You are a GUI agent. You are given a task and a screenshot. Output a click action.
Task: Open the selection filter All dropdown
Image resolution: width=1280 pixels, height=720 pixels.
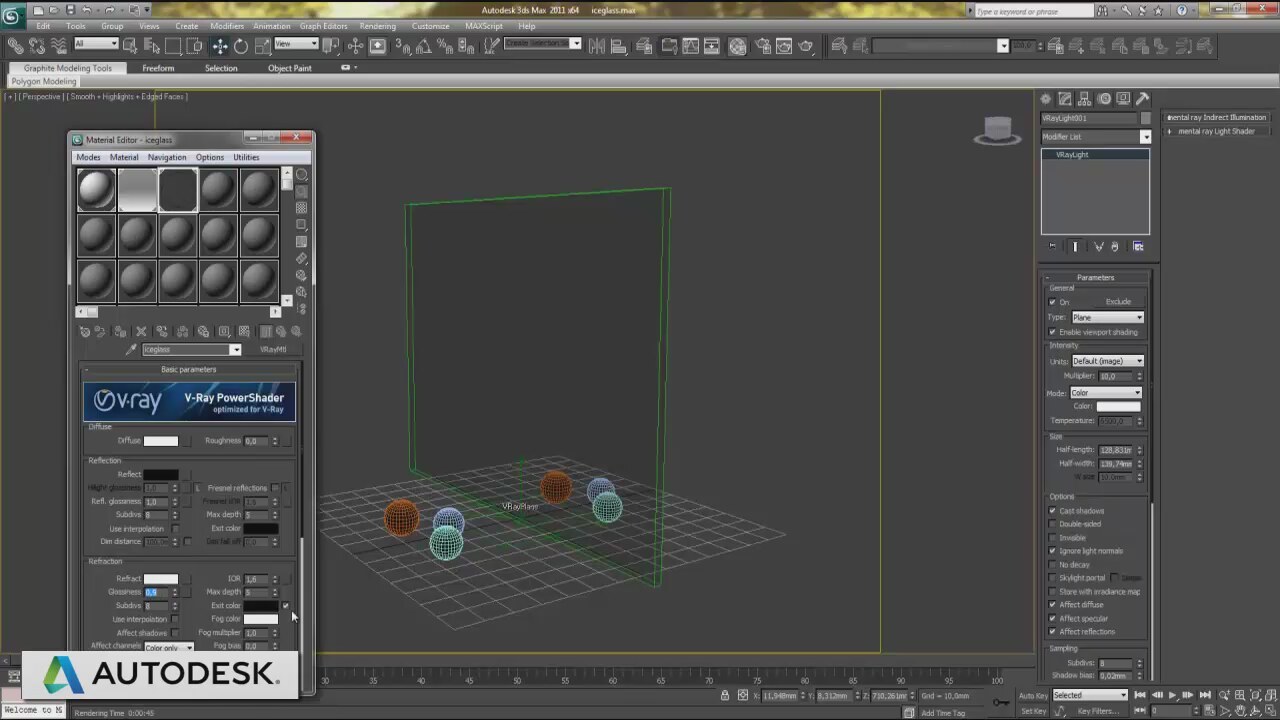[96, 44]
